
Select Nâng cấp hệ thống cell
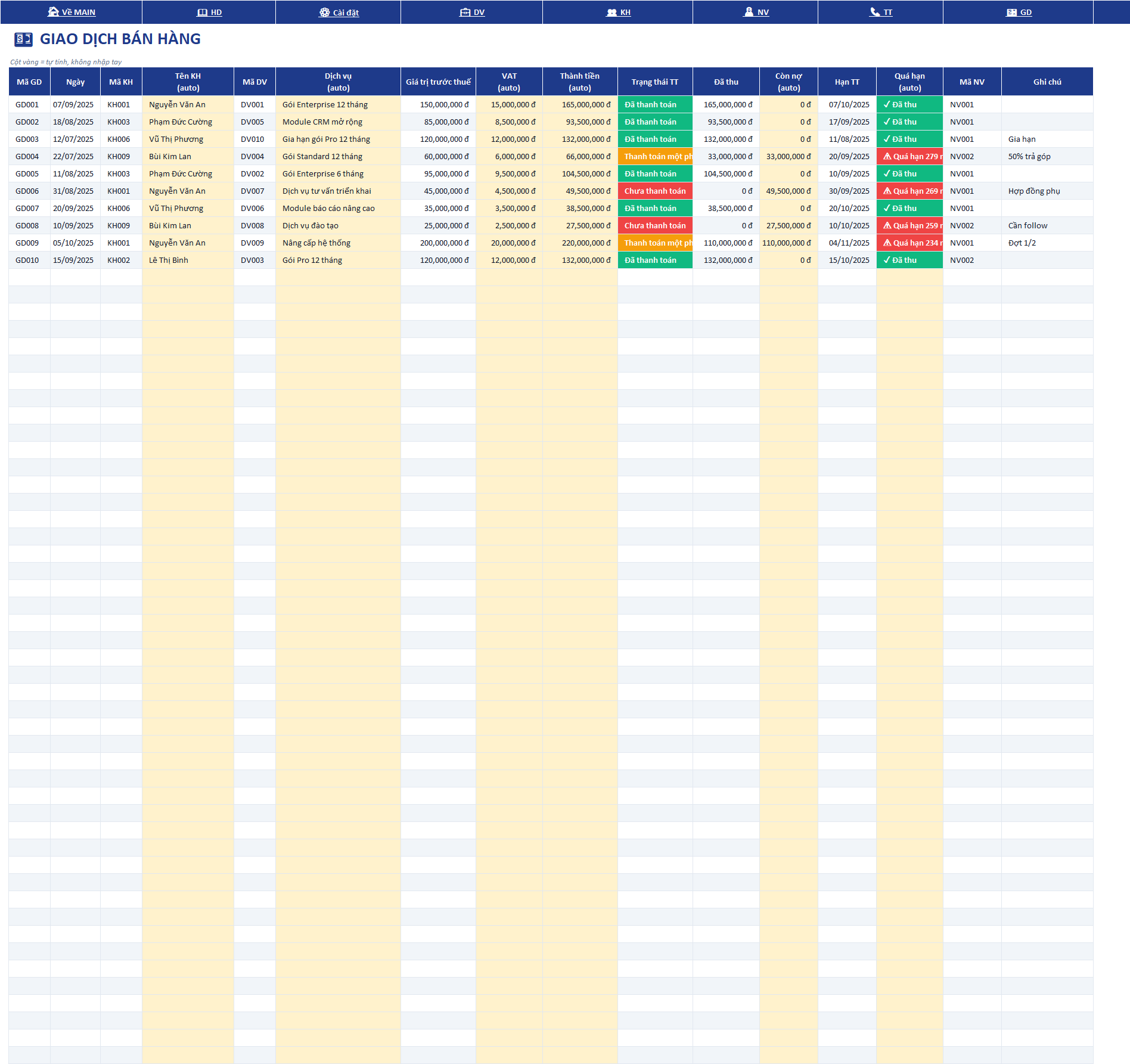point(339,243)
